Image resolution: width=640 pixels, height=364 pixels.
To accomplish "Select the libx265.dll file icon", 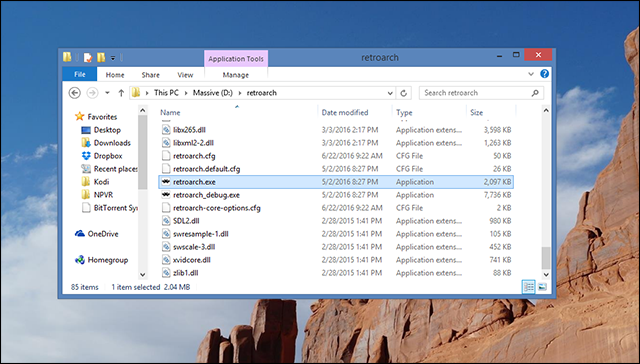I will [x=166, y=130].
